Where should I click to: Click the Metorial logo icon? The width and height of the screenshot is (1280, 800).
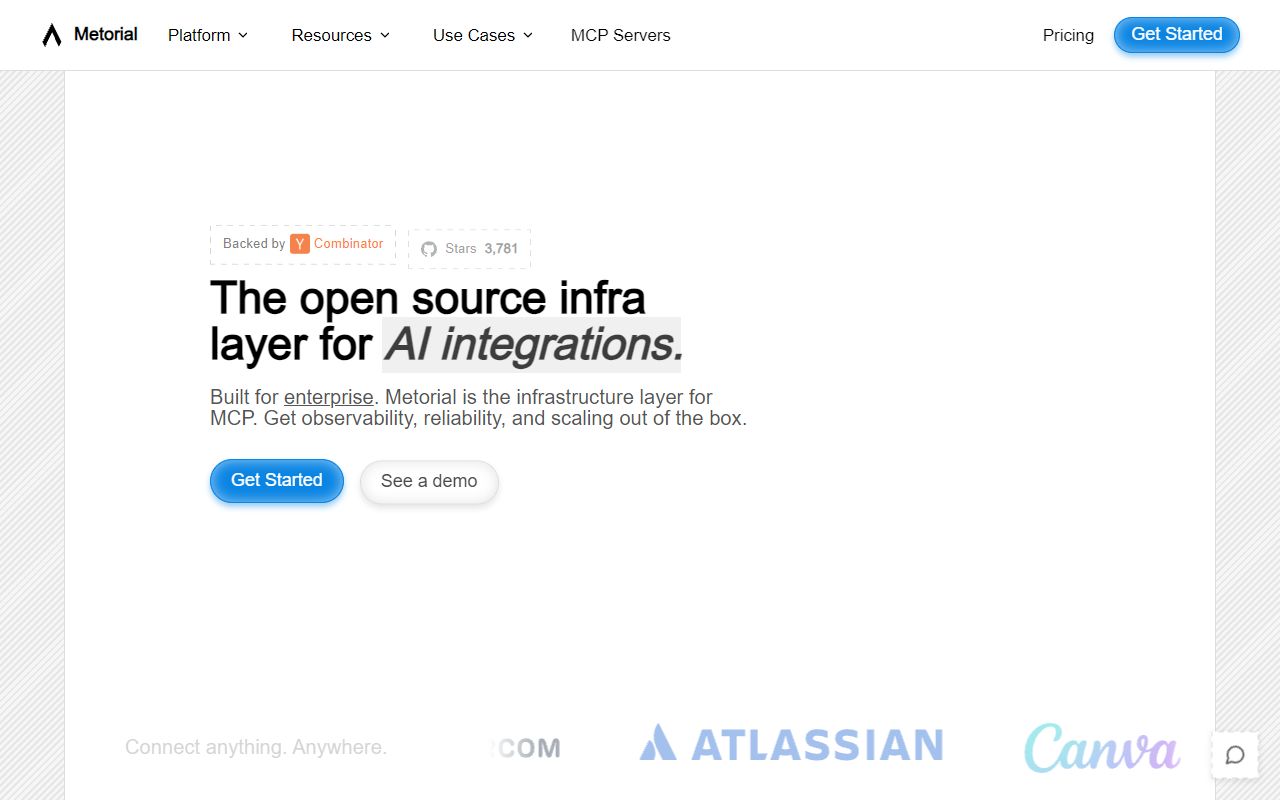[x=52, y=35]
